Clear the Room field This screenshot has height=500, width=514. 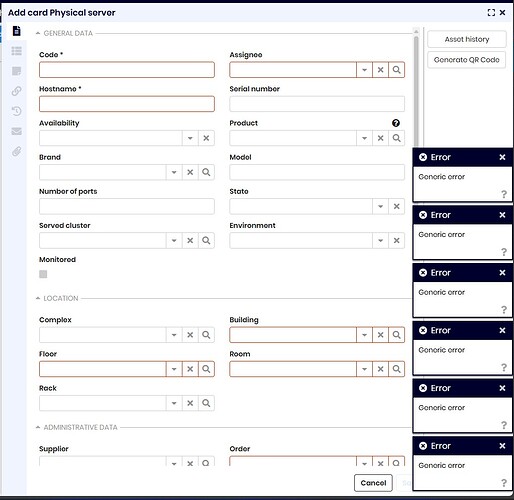(x=380, y=369)
